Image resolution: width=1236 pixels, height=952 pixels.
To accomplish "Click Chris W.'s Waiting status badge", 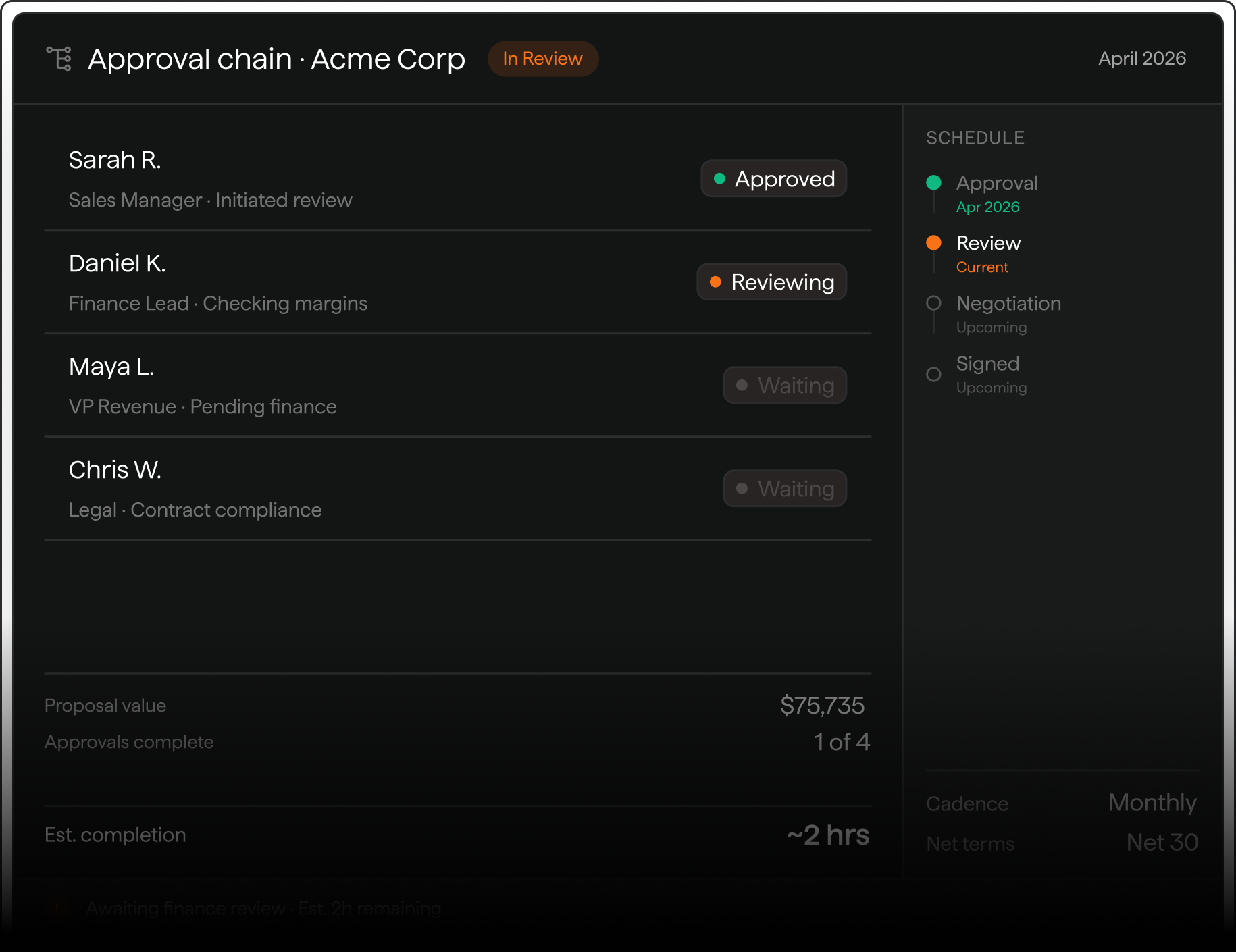I will point(785,488).
